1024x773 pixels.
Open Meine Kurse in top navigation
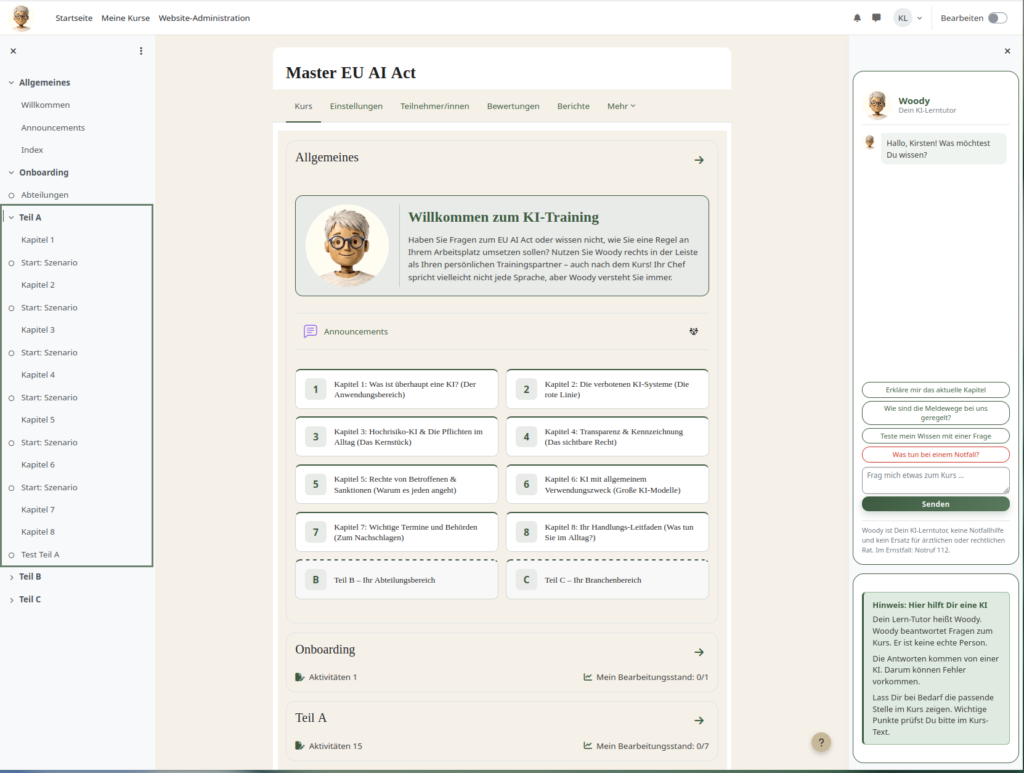(125, 18)
